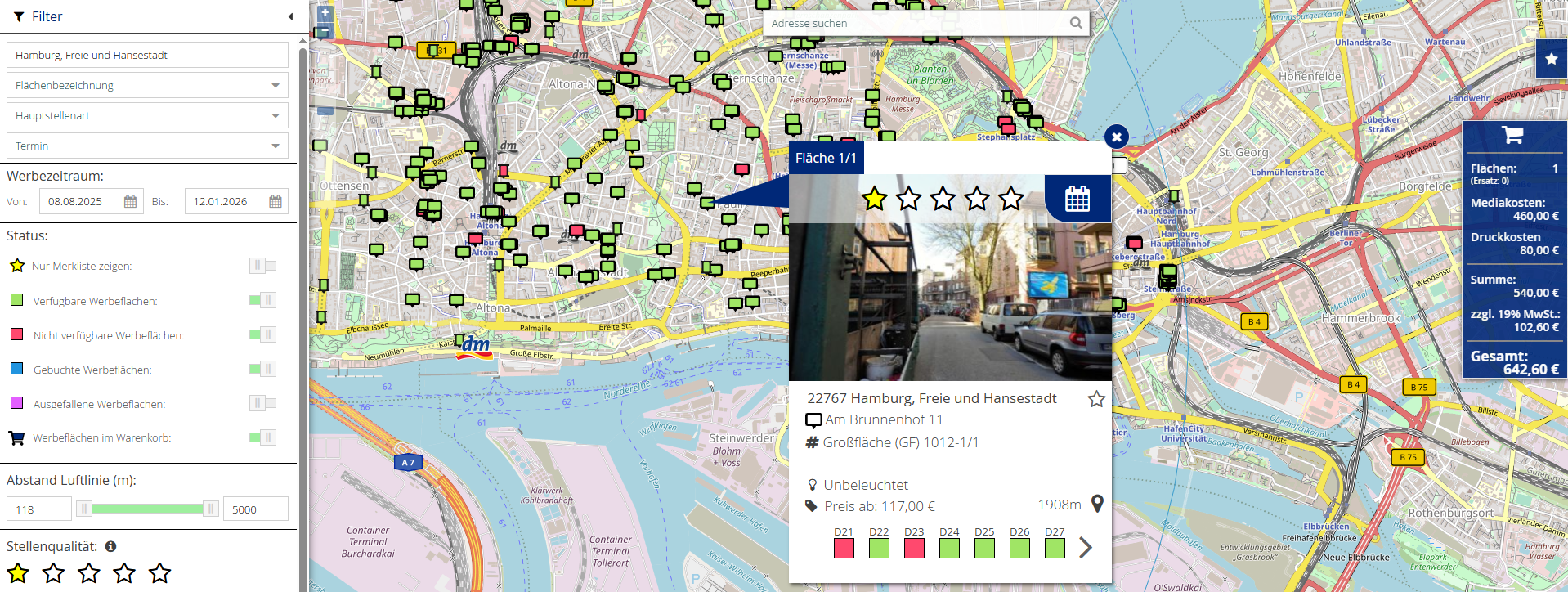Toggle Ausgefallene Werbeflächen switch
The height and width of the screenshot is (592, 1568).
click(x=262, y=403)
